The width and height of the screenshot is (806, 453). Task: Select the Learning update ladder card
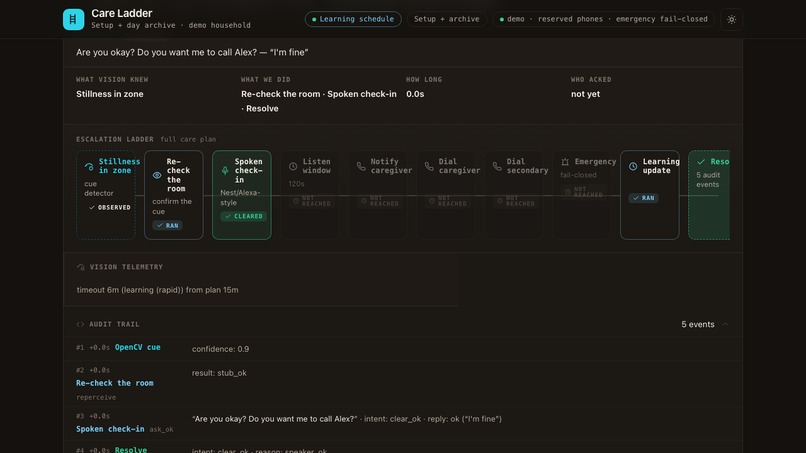click(650, 195)
